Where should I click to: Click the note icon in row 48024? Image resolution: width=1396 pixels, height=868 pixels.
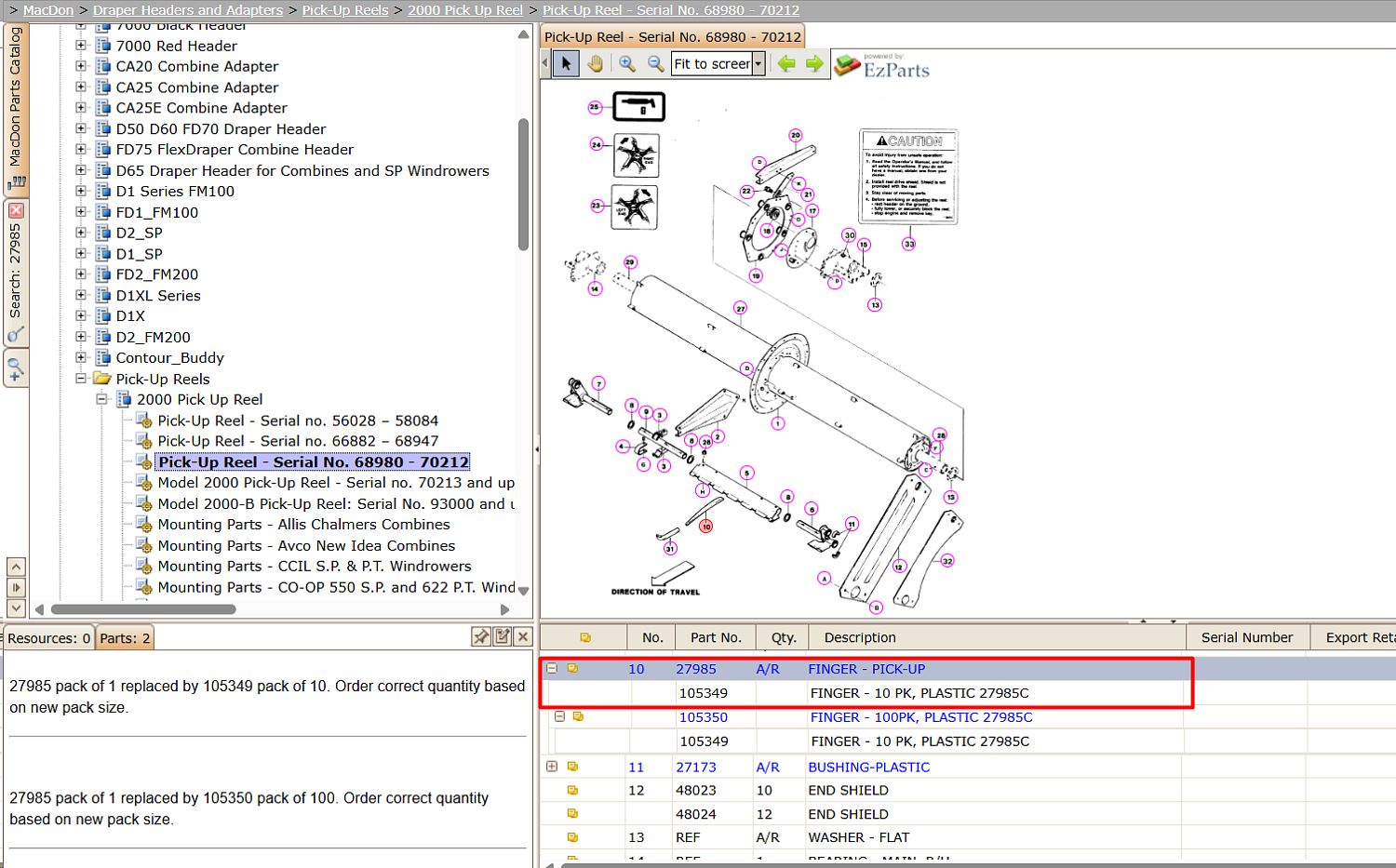pyautogui.click(x=572, y=814)
